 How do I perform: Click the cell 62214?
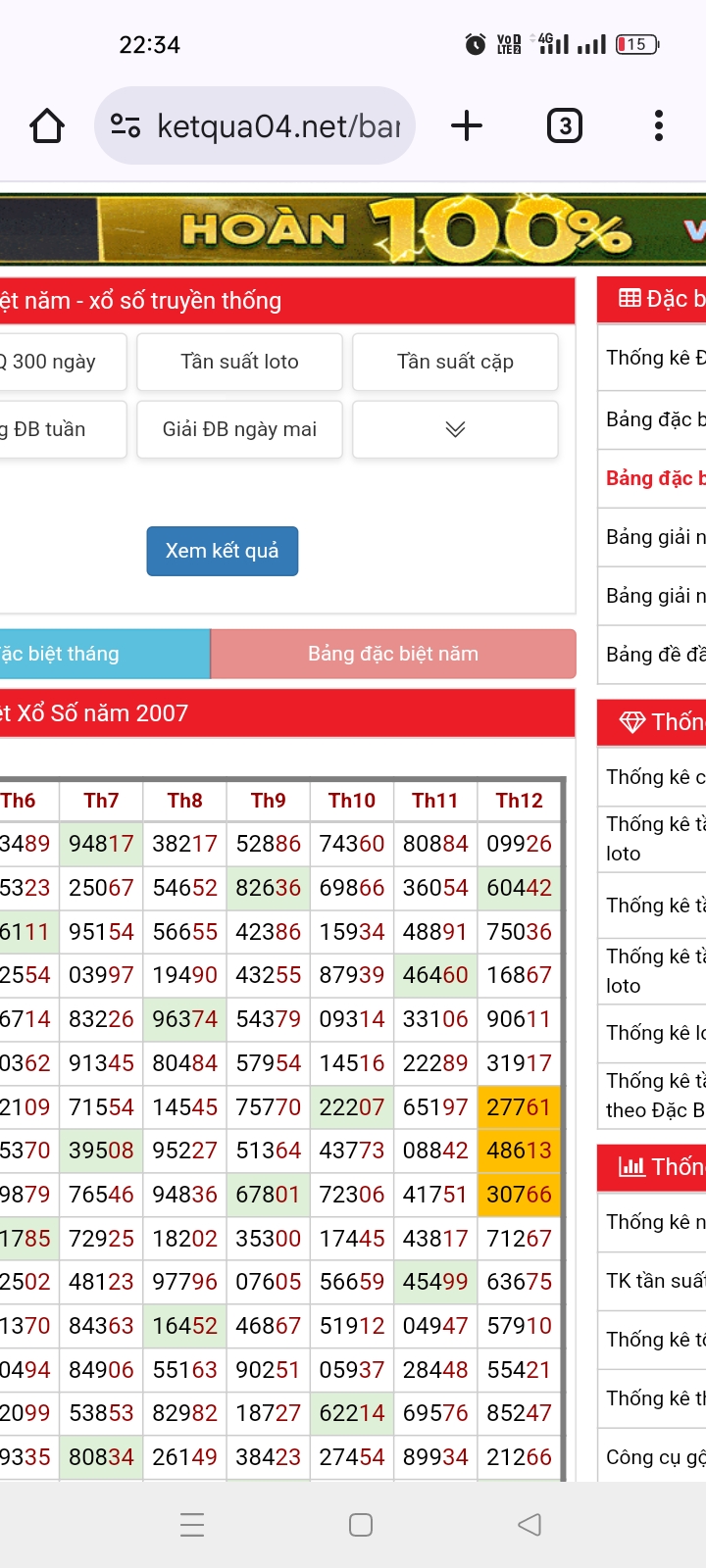tap(352, 1413)
